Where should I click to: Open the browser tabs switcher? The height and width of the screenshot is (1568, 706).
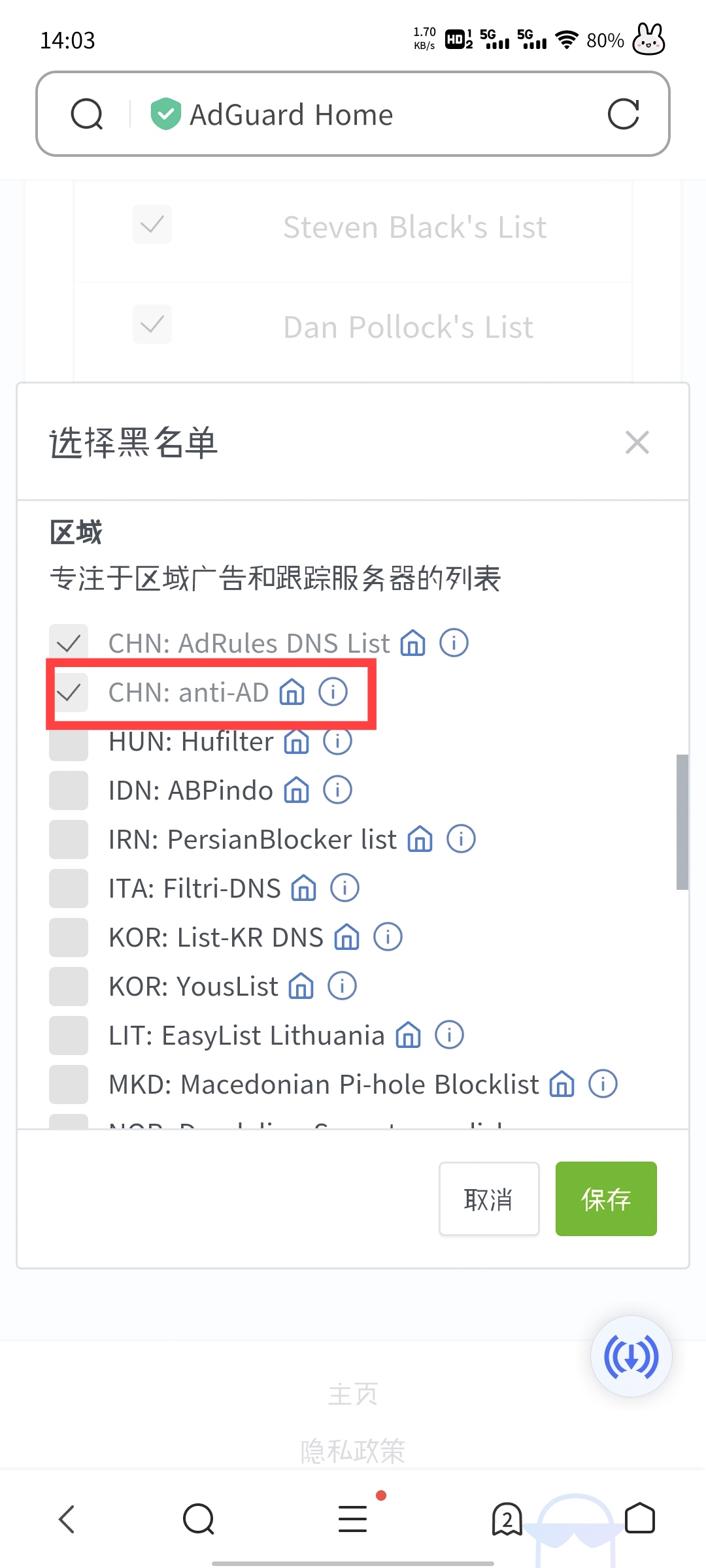click(507, 1519)
